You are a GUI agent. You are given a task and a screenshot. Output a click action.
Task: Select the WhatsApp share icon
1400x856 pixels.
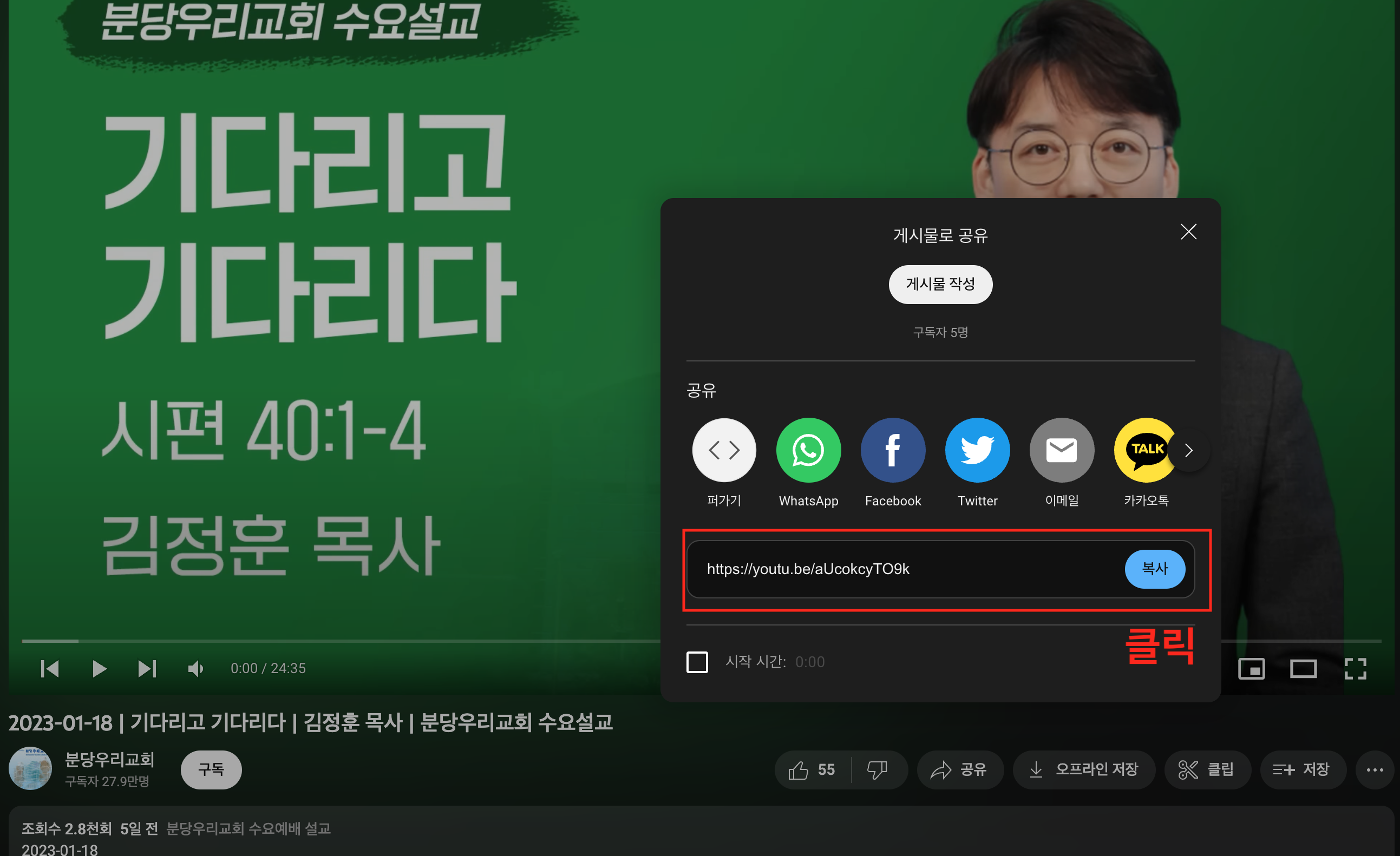click(808, 449)
